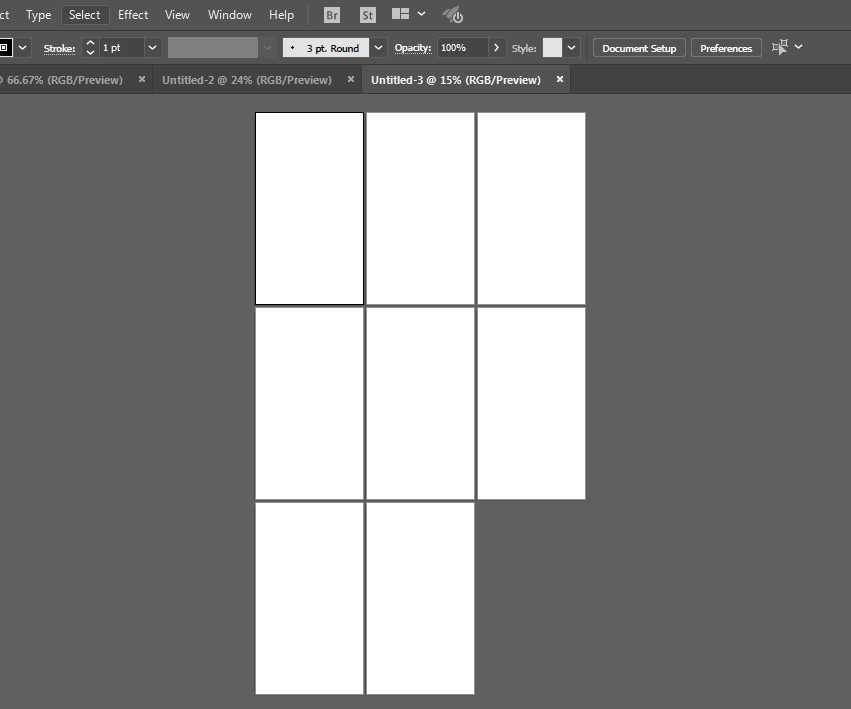The image size is (851, 709).
Task: Expand the stroke weight dropdown
Action: click(x=152, y=47)
